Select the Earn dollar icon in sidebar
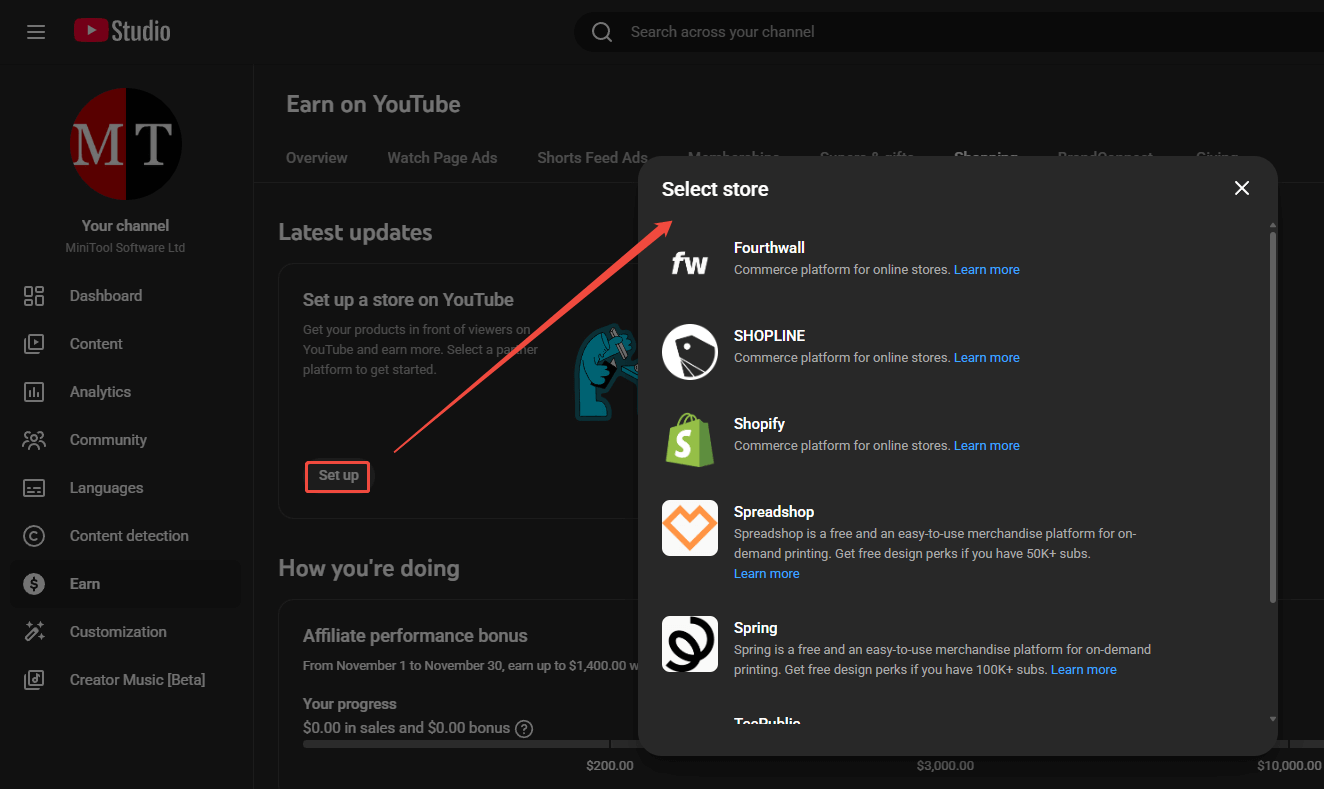The image size is (1324, 789). point(33,583)
